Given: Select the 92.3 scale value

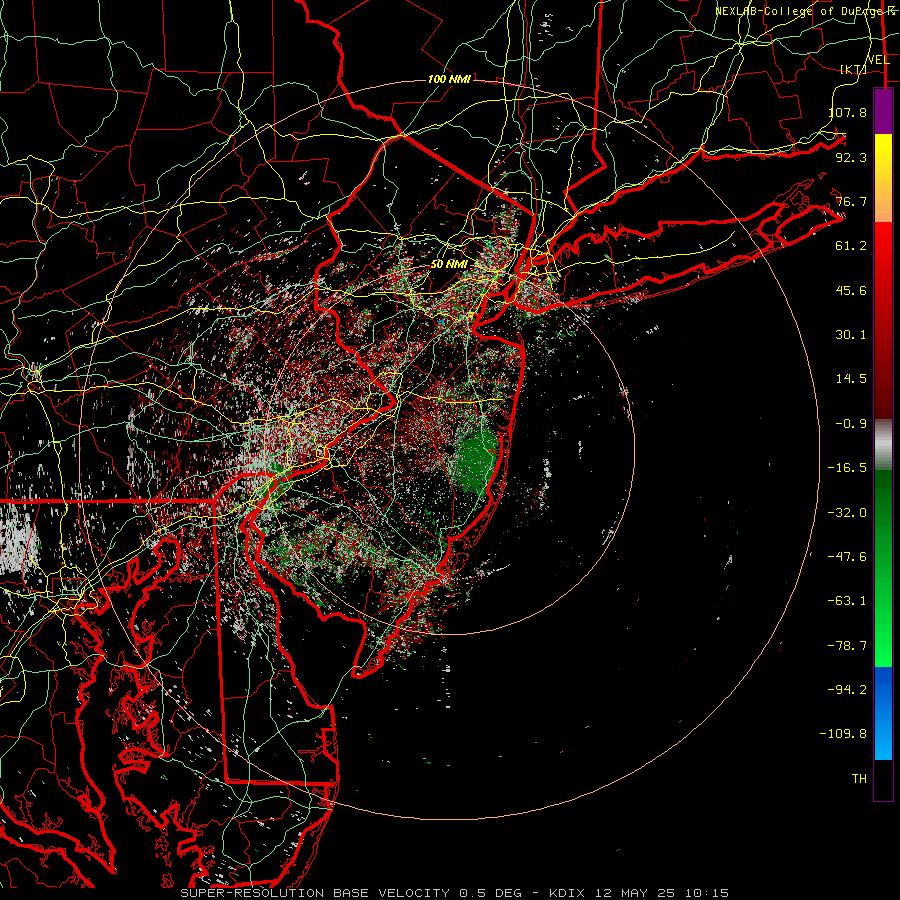Looking at the screenshot, I should (x=851, y=157).
